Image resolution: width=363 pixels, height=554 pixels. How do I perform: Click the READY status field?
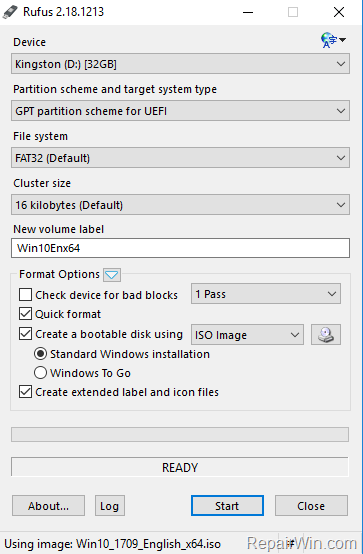pyautogui.click(x=180, y=467)
